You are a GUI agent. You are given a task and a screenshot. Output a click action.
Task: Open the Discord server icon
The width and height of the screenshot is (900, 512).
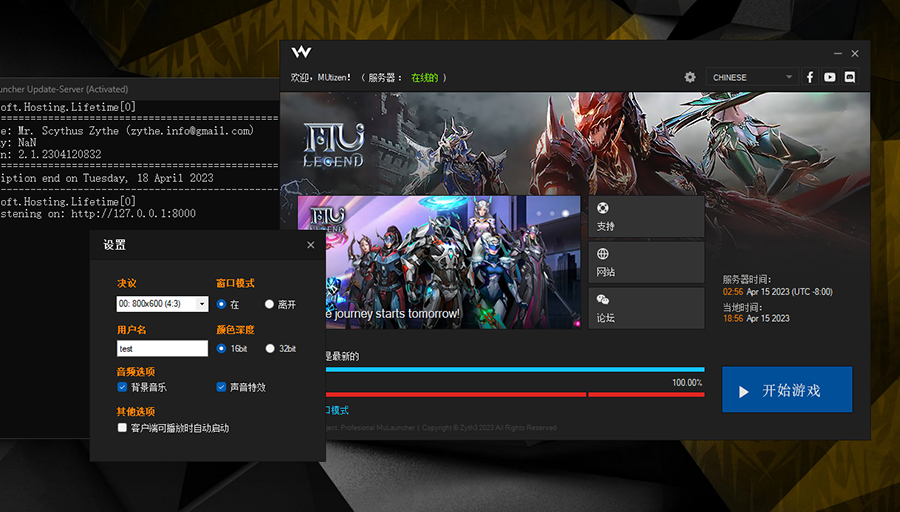click(x=850, y=77)
